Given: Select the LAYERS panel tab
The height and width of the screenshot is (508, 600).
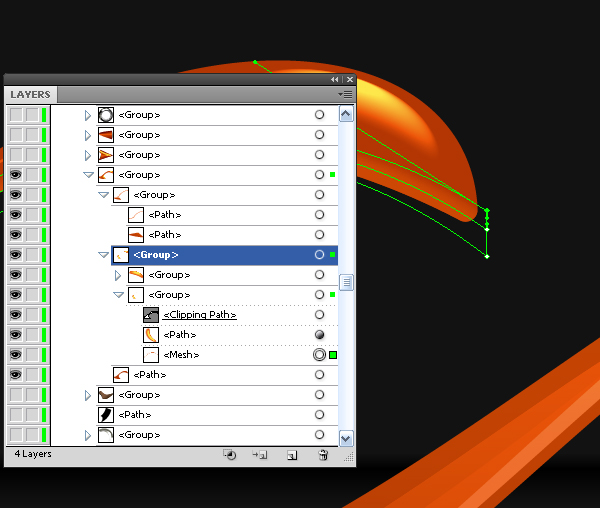Looking at the screenshot, I should coord(31,94).
